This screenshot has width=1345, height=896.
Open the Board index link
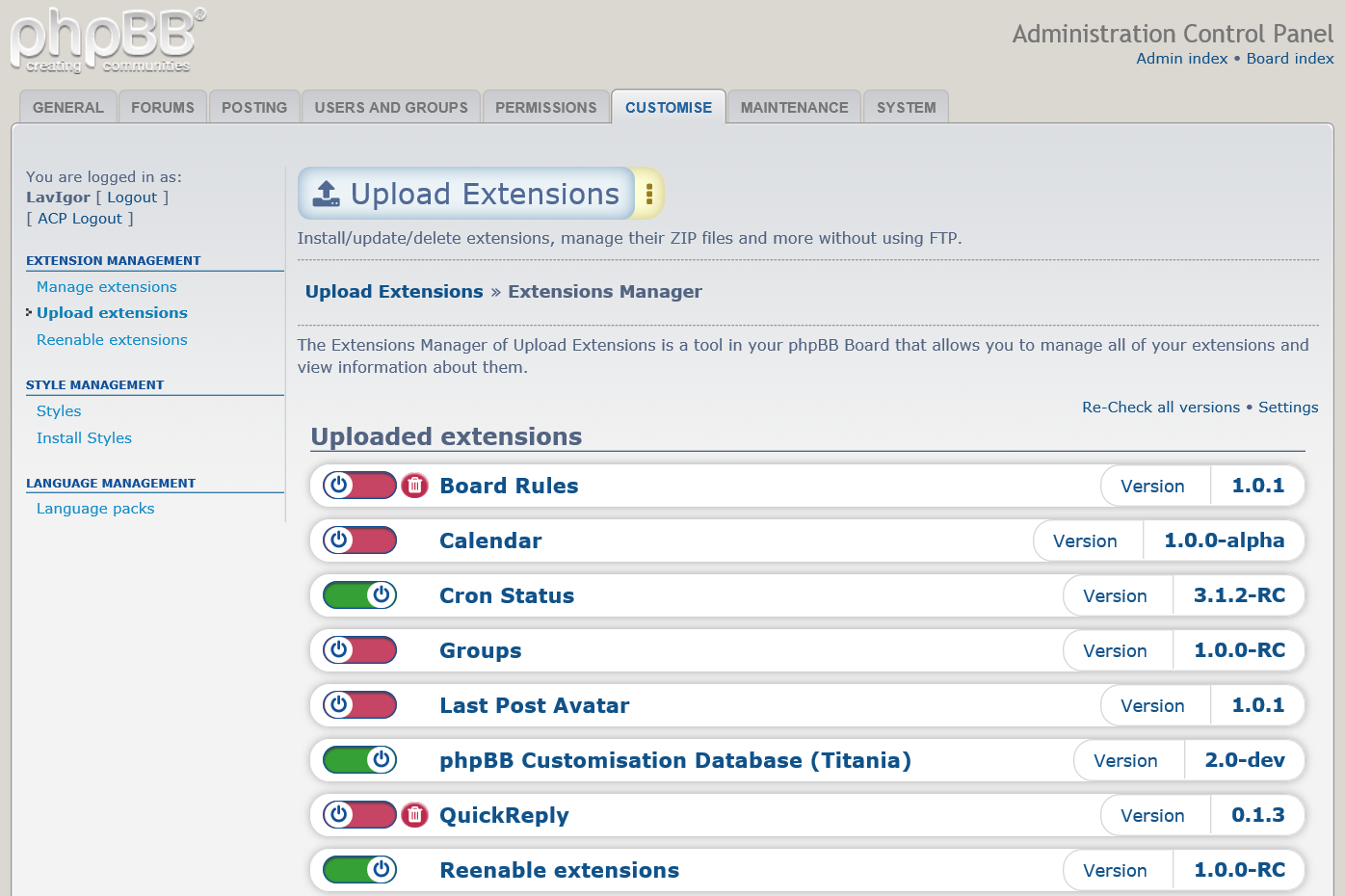[1290, 59]
